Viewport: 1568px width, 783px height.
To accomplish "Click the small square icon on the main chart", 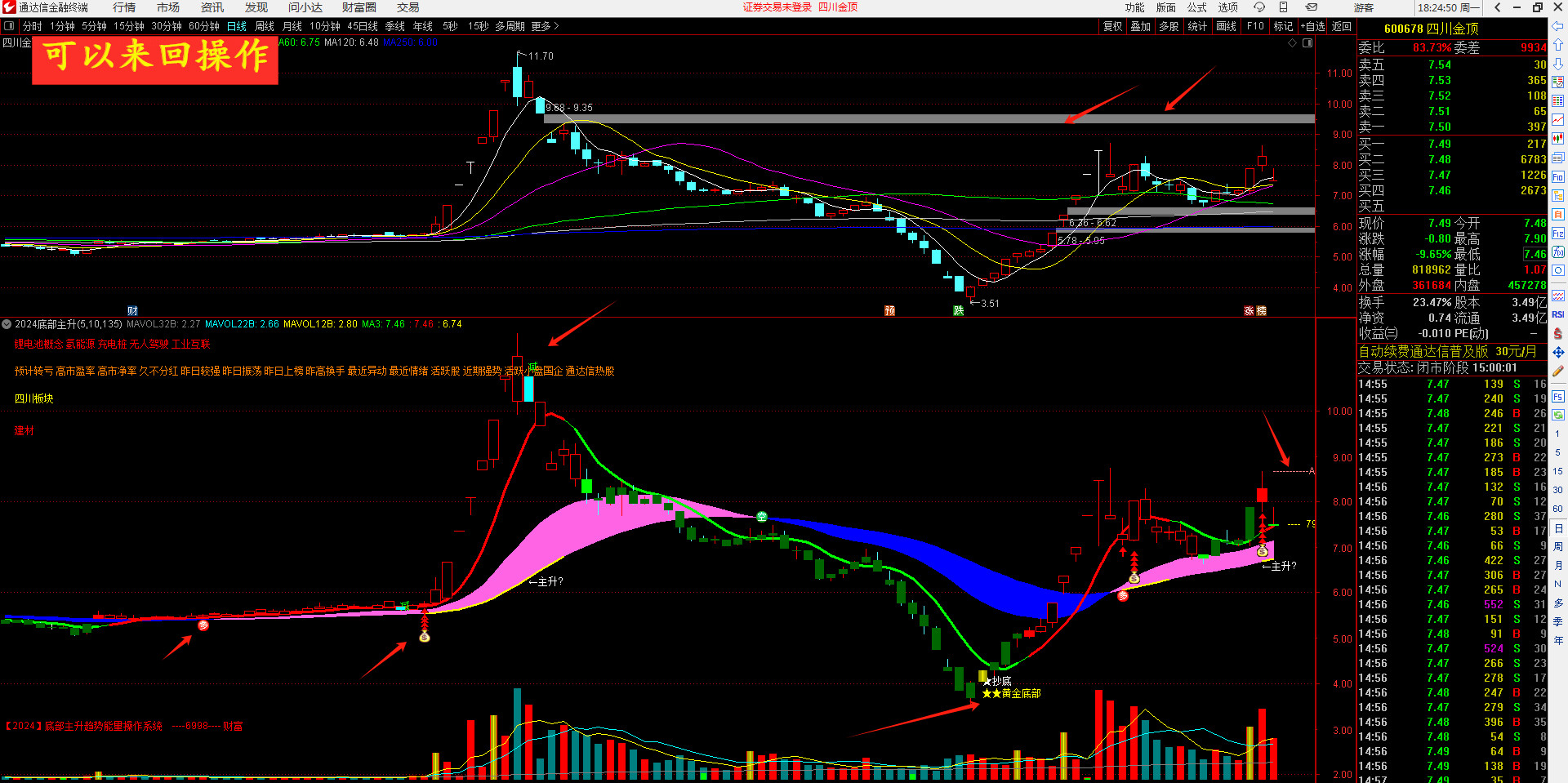I will point(1307,42).
